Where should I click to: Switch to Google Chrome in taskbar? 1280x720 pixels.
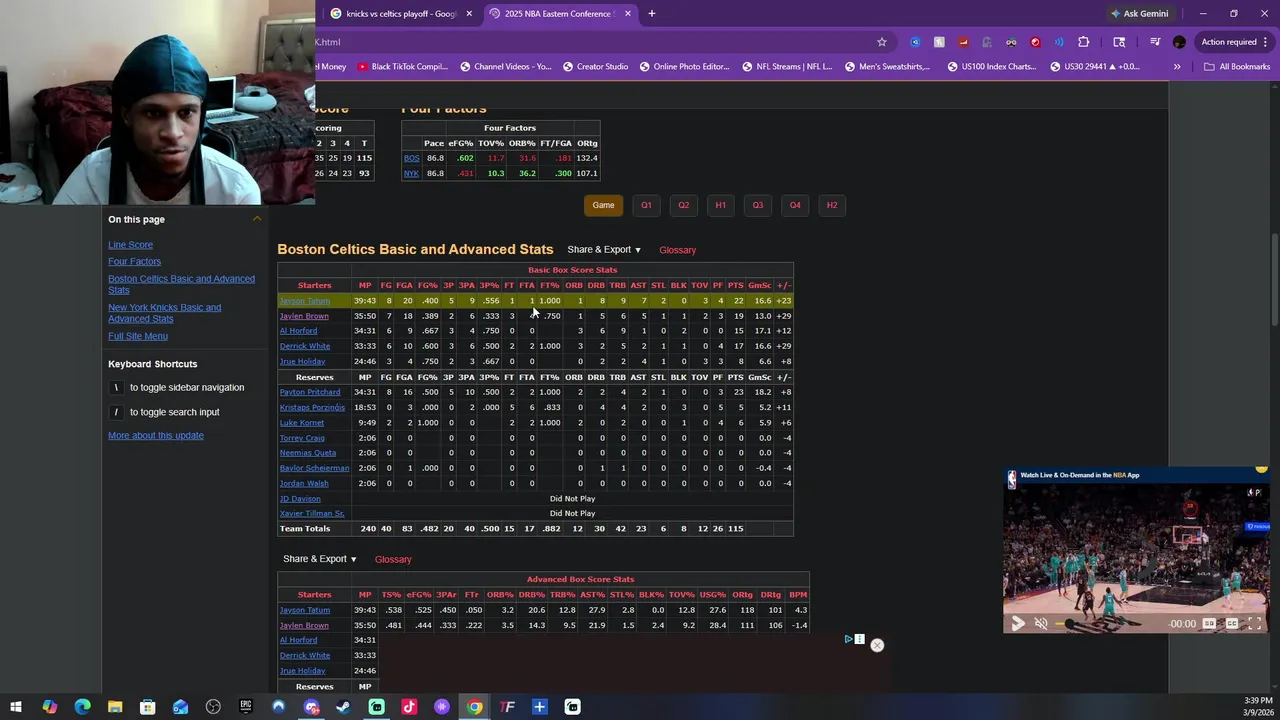[474, 707]
